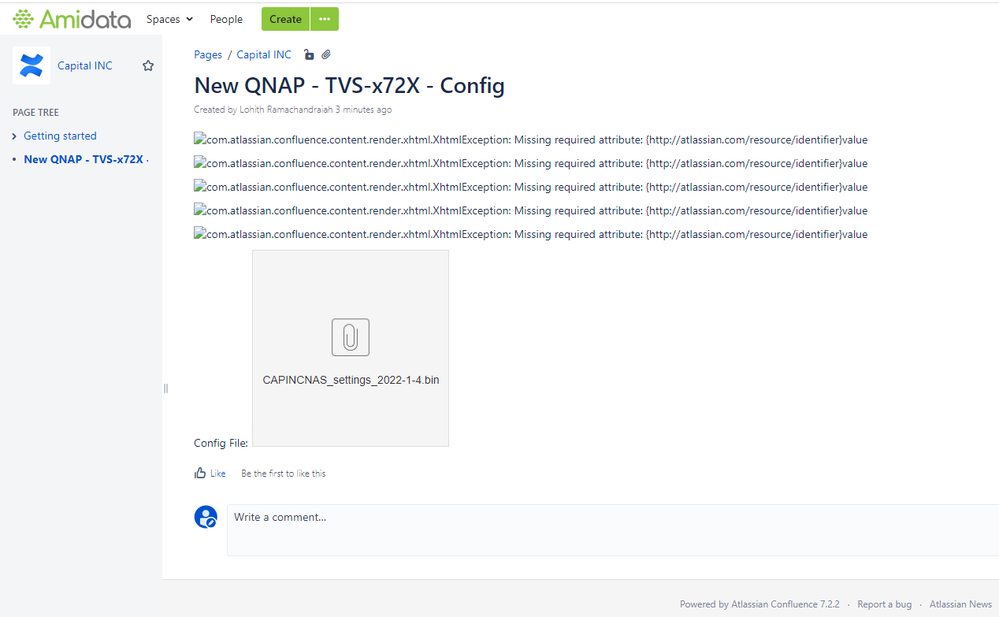Open Getting started page
This screenshot has width=999, height=617.
(60, 136)
